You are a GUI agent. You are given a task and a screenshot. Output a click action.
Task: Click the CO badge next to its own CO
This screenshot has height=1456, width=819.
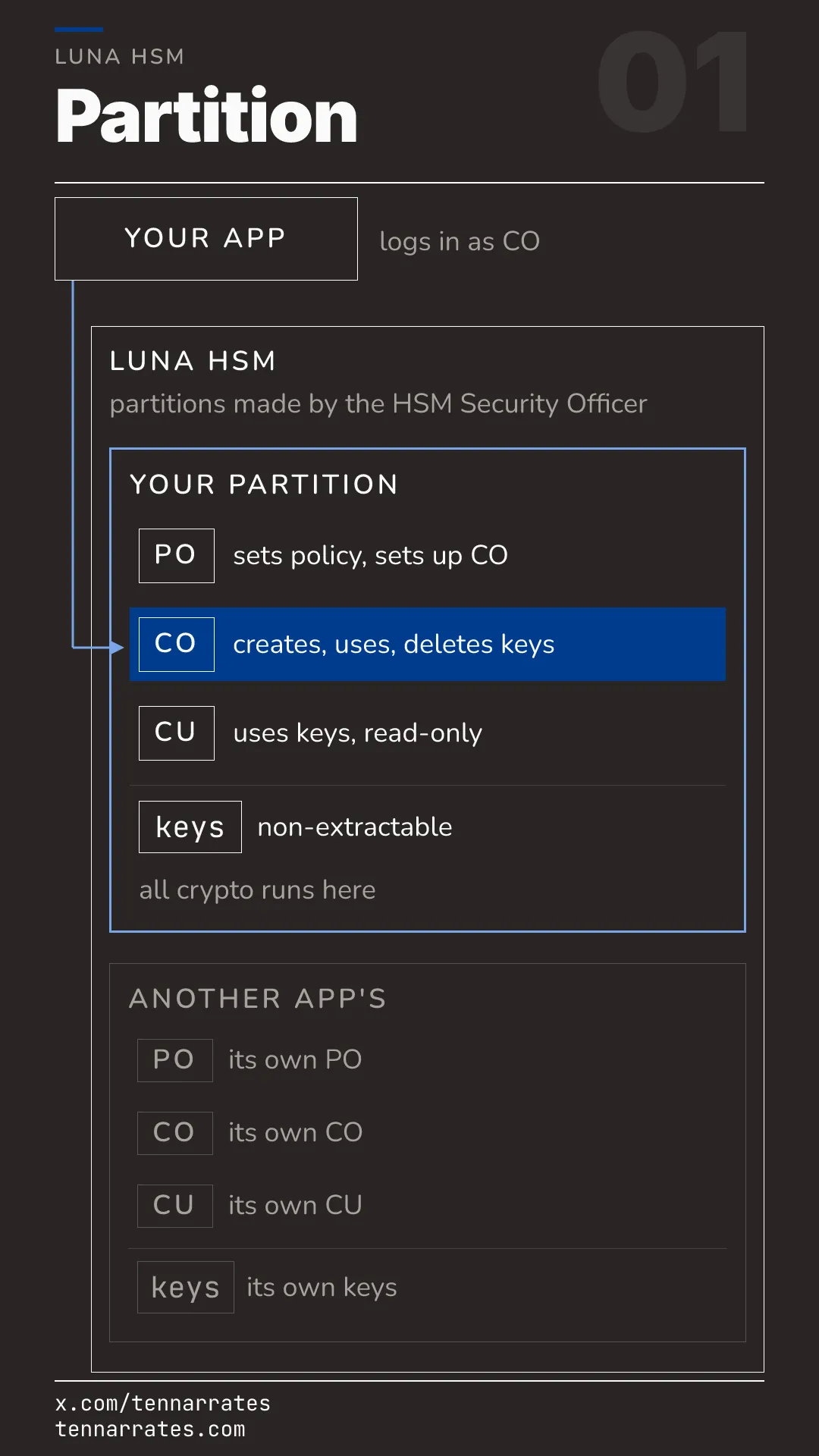pyautogui.click(x=175, y=1133)
